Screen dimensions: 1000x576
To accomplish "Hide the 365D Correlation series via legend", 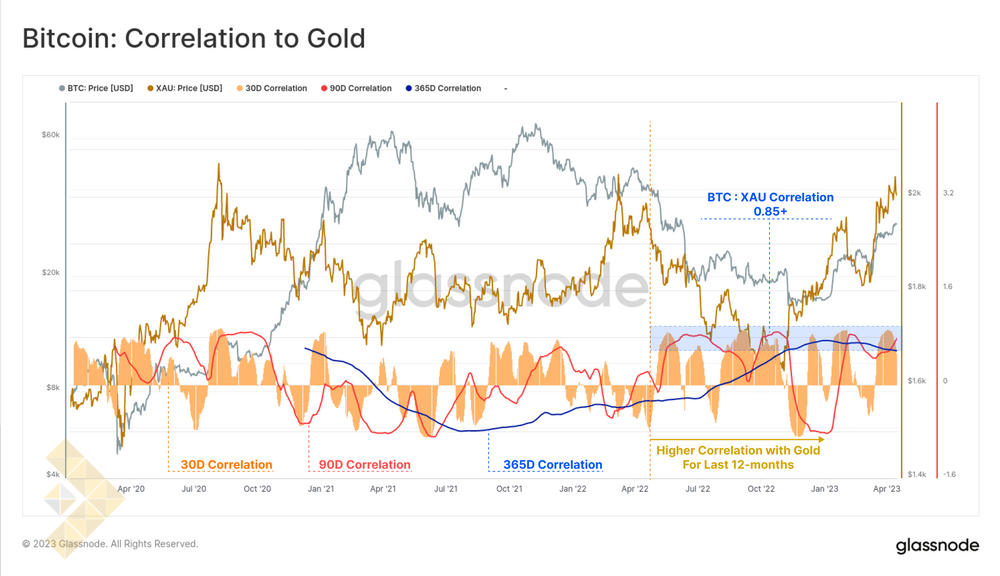I will (449, 89).
